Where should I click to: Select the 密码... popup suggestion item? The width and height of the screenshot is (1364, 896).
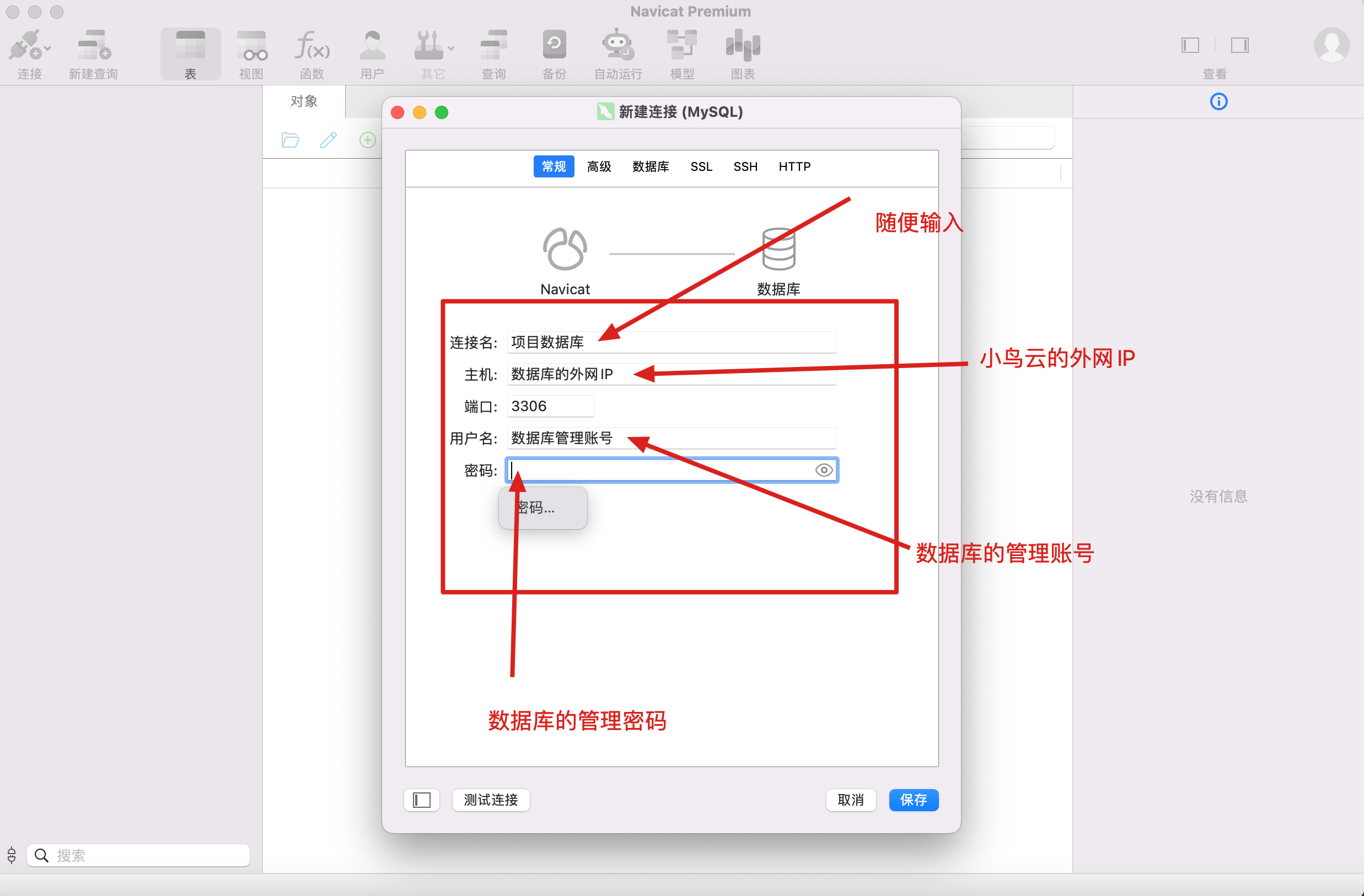543,508
